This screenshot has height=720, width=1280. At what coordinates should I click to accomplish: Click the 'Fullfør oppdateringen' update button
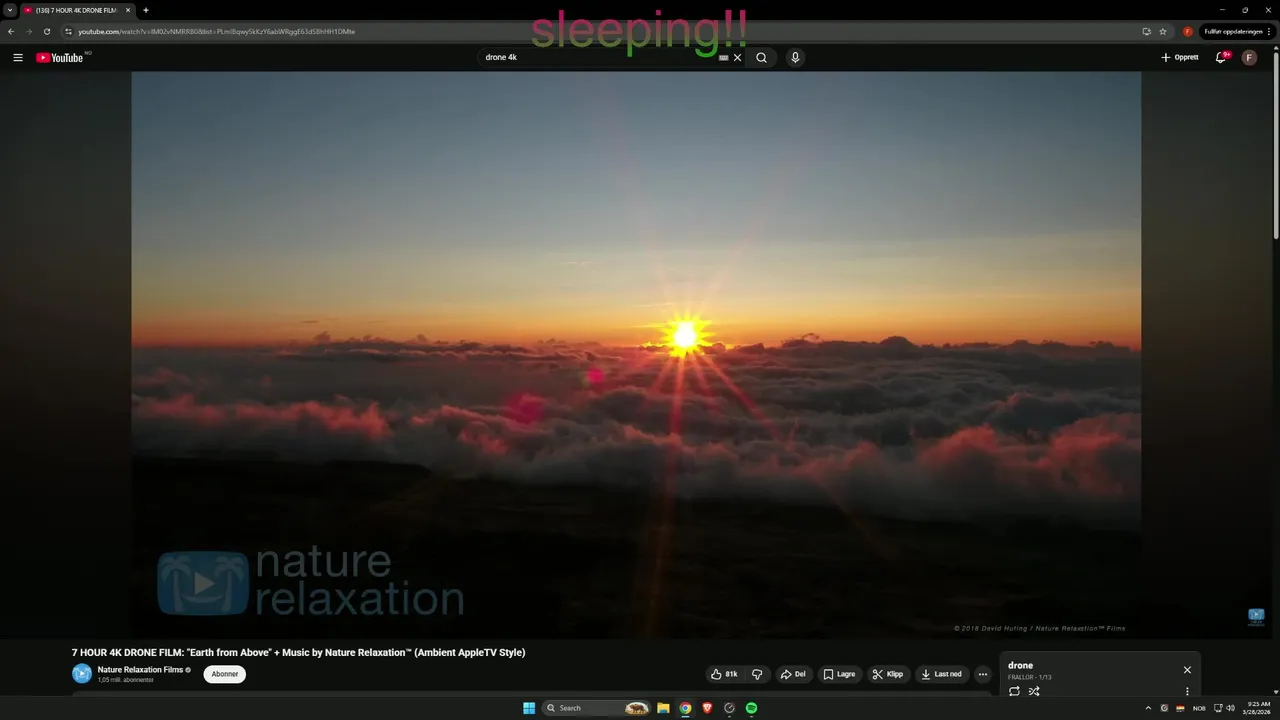coord(1232,31)
